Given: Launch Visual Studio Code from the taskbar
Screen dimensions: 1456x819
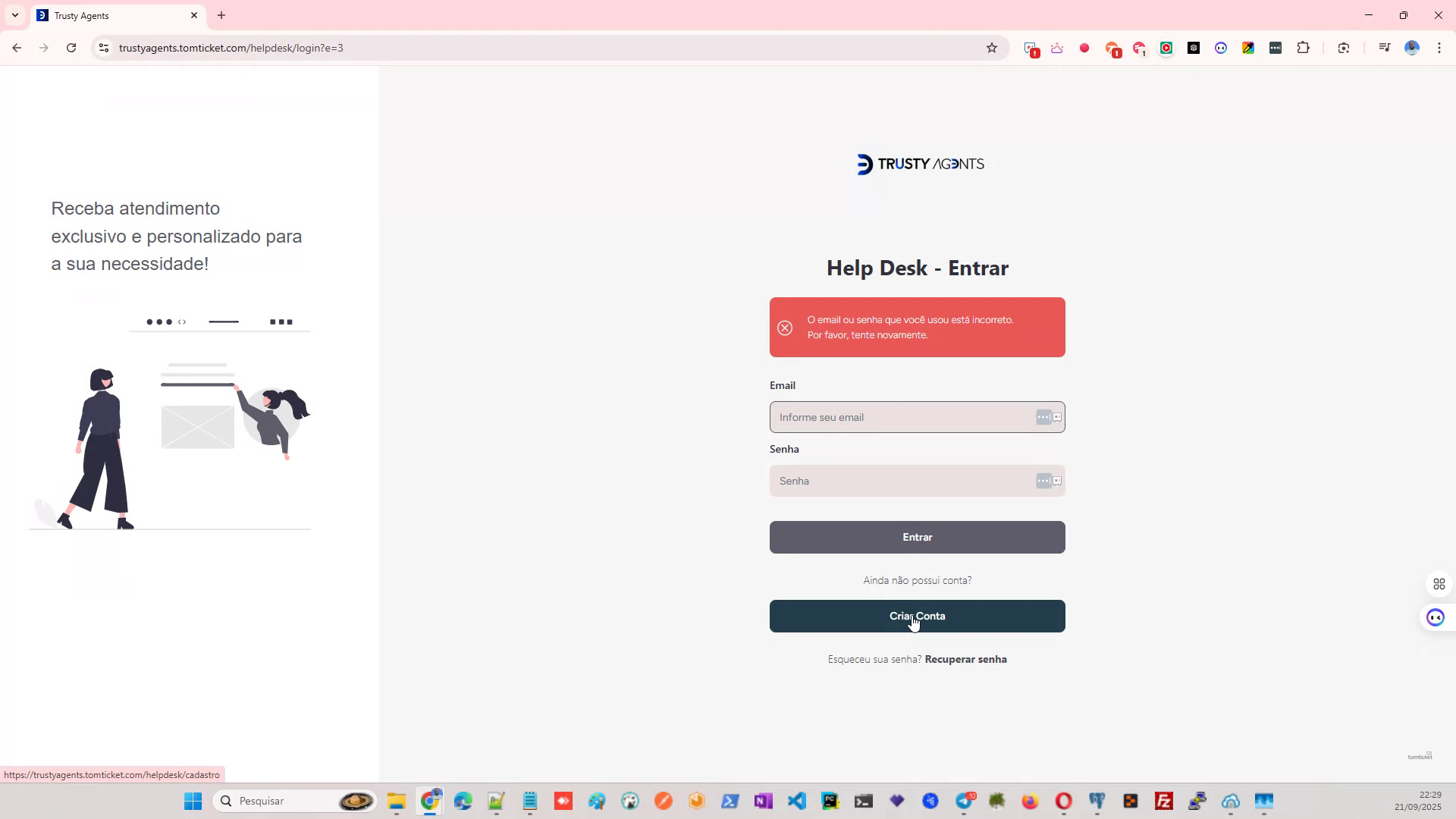Looking at the screenshot, I should 797,801.
